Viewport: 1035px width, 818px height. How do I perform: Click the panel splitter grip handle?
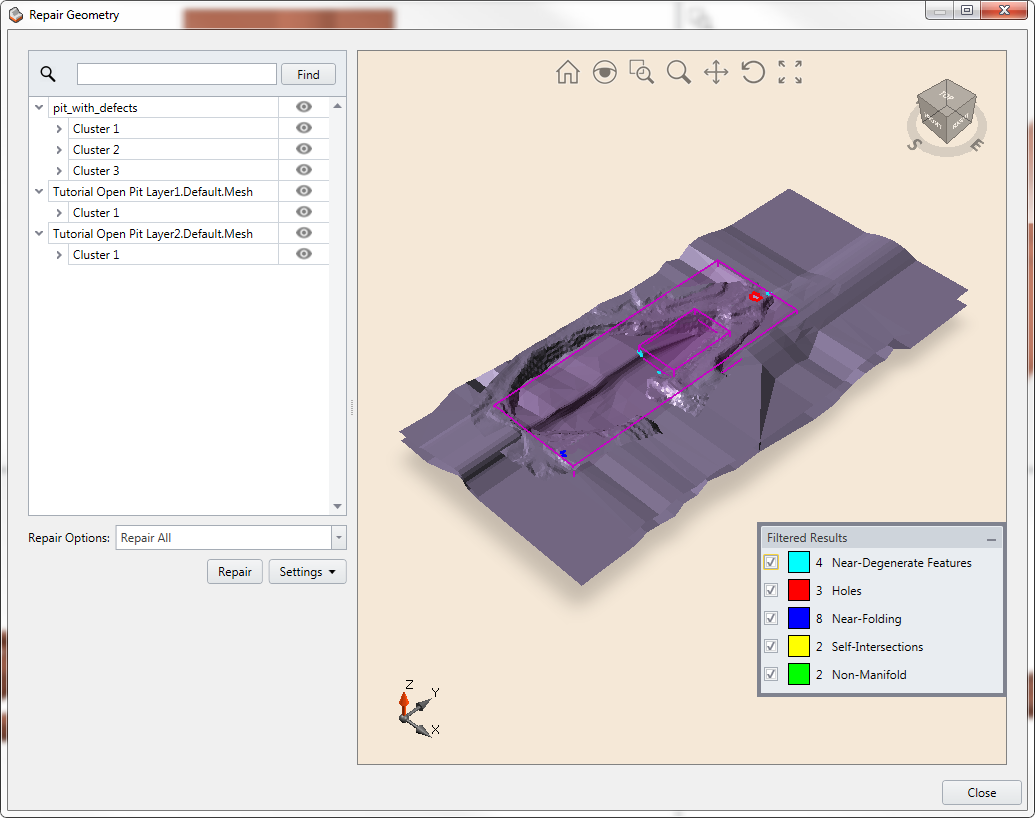tap(352, 407)
